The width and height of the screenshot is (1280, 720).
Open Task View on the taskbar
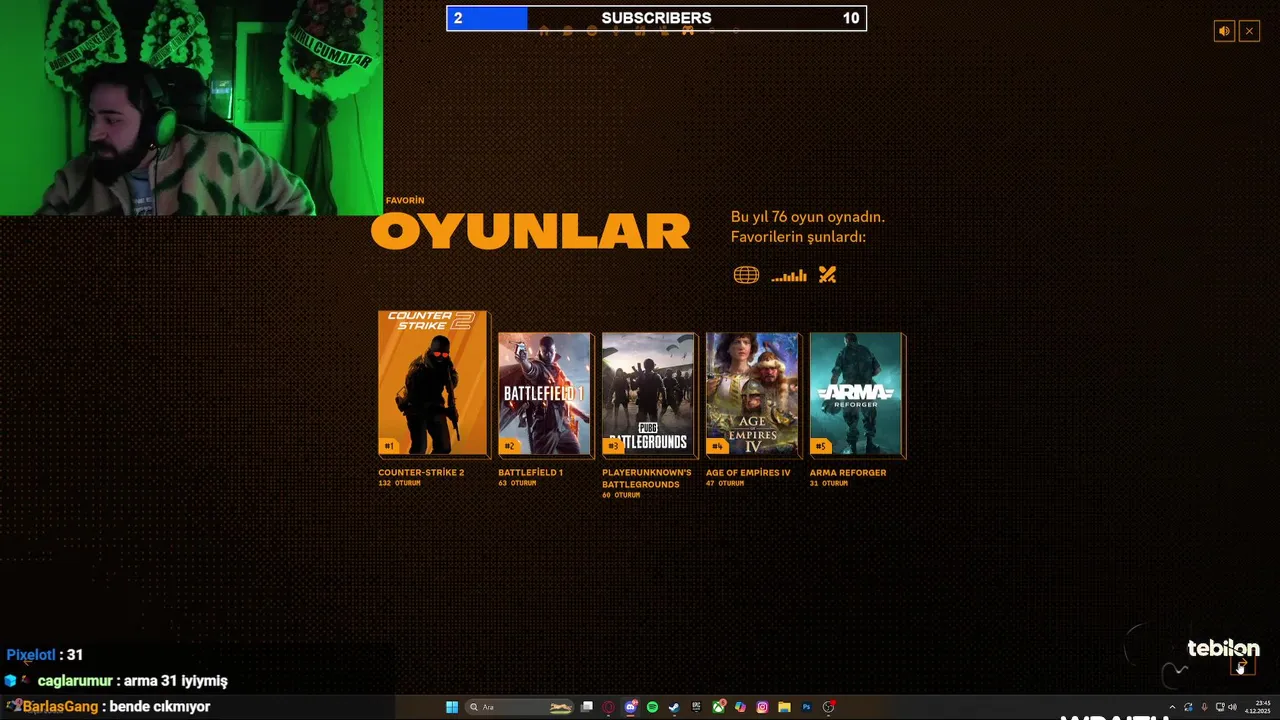587,707
